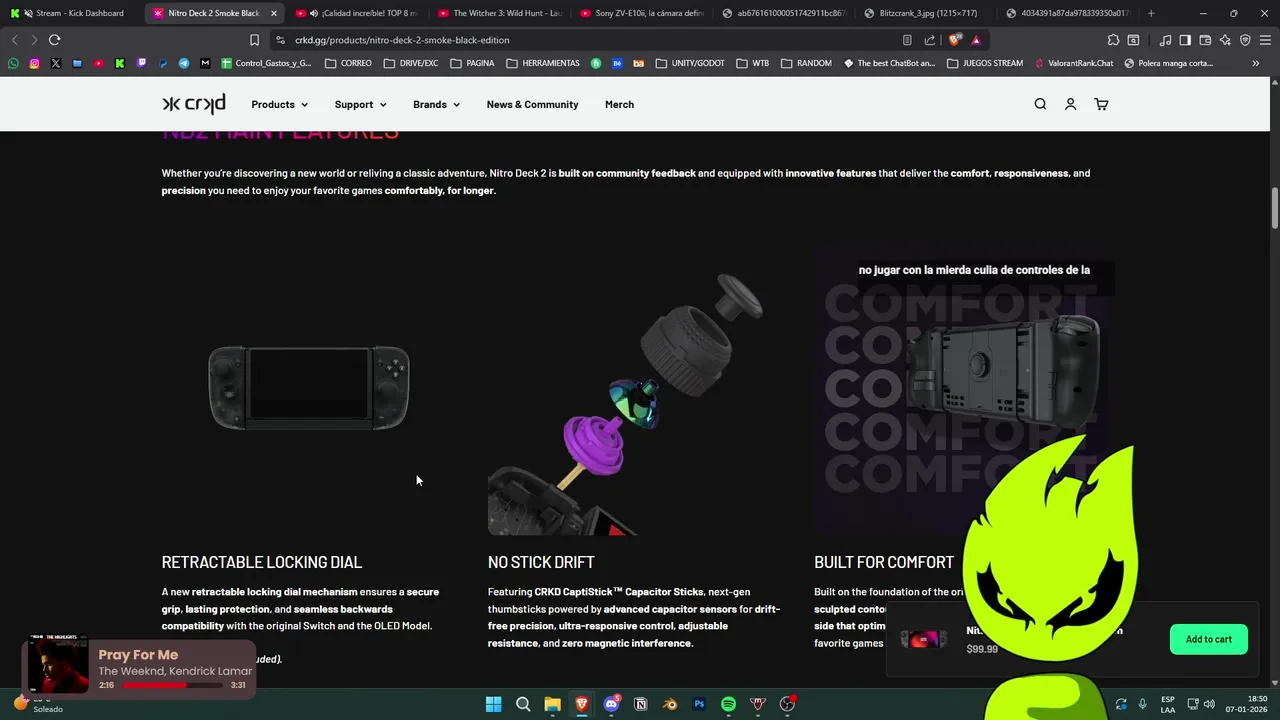Open the WhatsApp bookmark icon
This screenshot has height=720, width=1280.
pyautogui.click(x=13, y=63)
